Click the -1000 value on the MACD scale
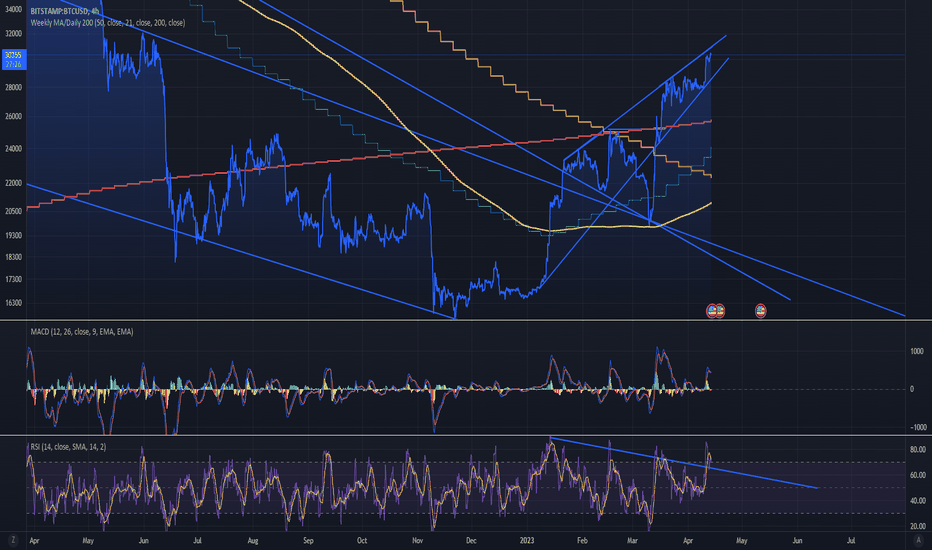 point(918,428)
